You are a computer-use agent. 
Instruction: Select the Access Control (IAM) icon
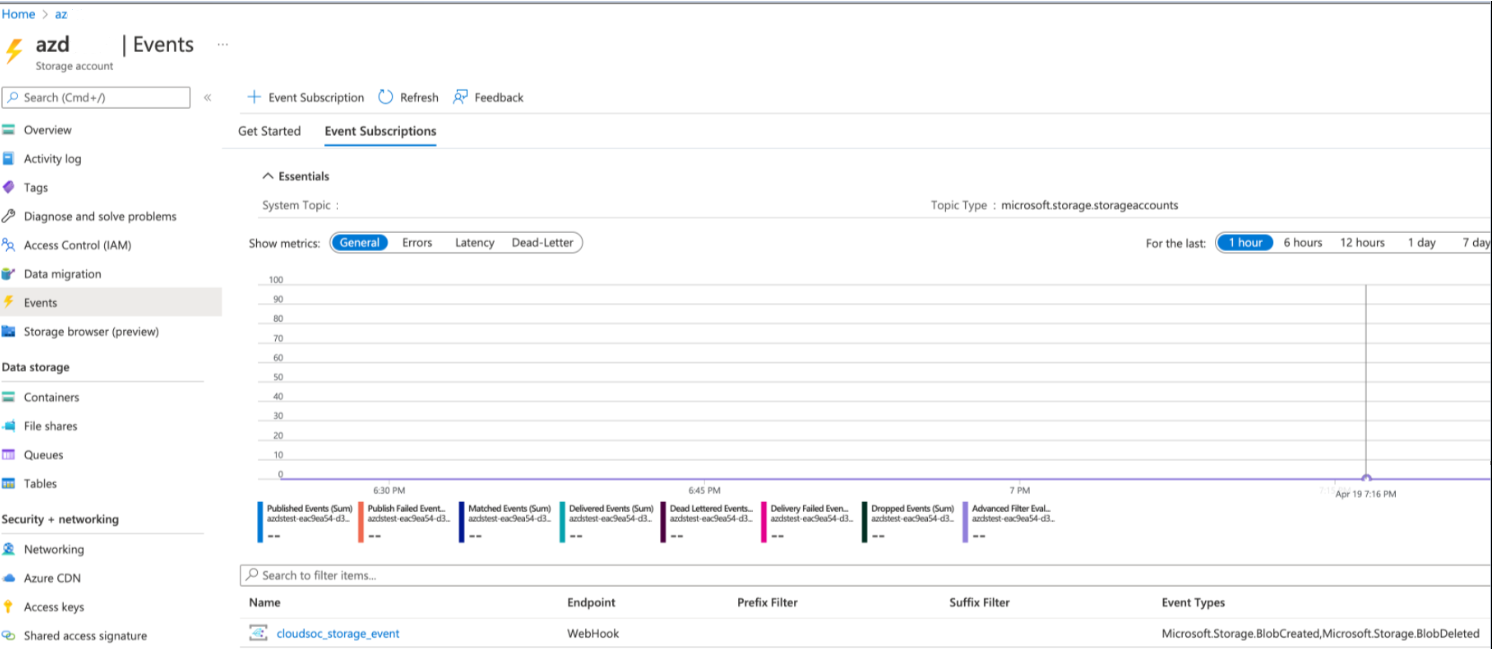coord(9,245)
